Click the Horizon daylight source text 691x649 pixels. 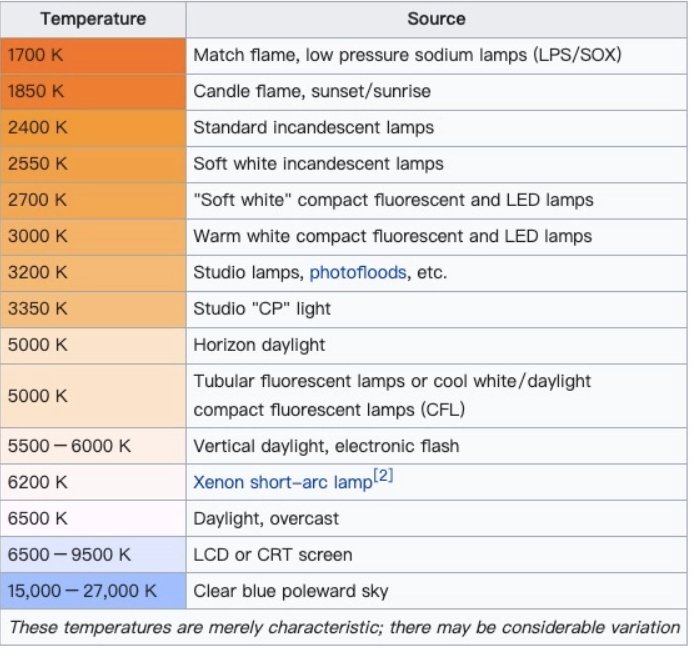point(259,345)
